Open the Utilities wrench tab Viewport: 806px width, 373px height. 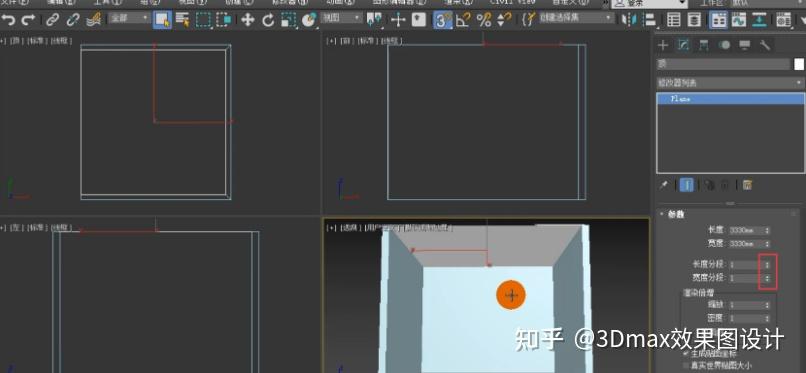(765, 45)
